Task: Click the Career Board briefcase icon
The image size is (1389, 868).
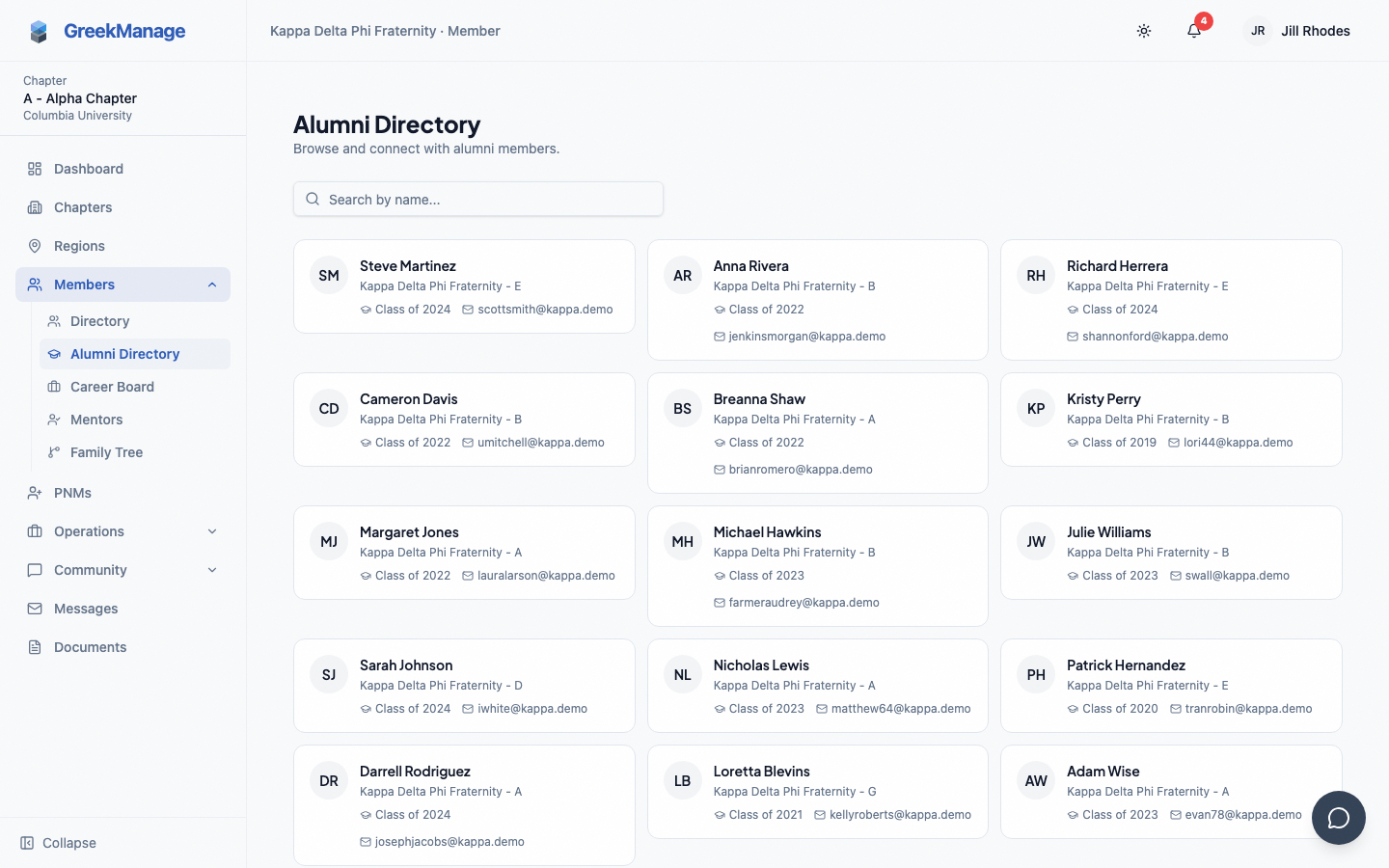Action: [54, 387]
